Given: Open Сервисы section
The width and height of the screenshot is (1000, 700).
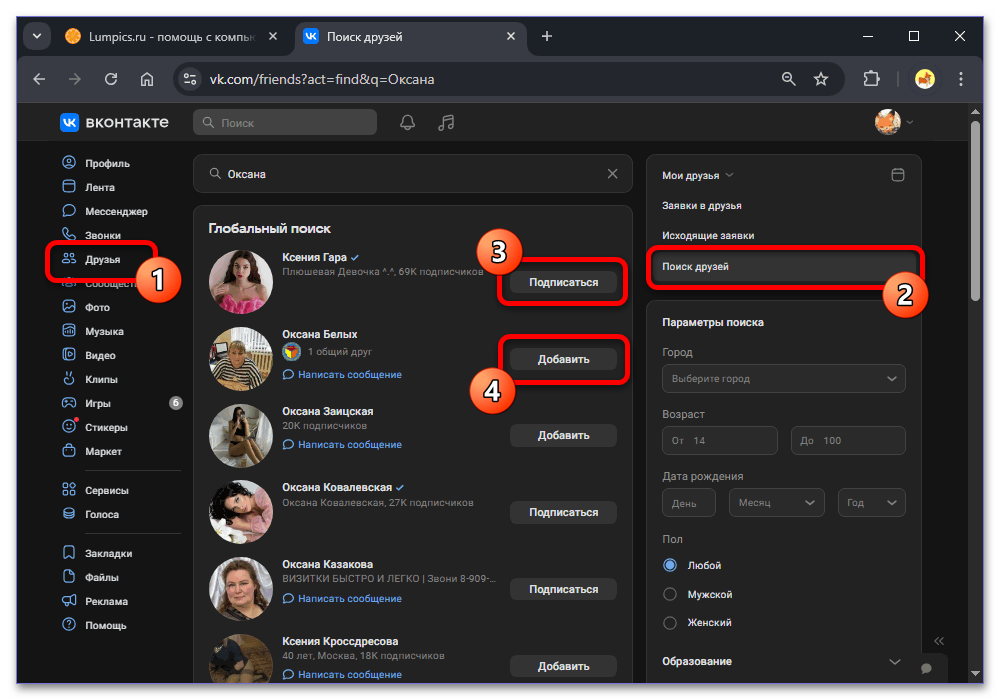Looking at the screenshot, I should tap(96, 490).
